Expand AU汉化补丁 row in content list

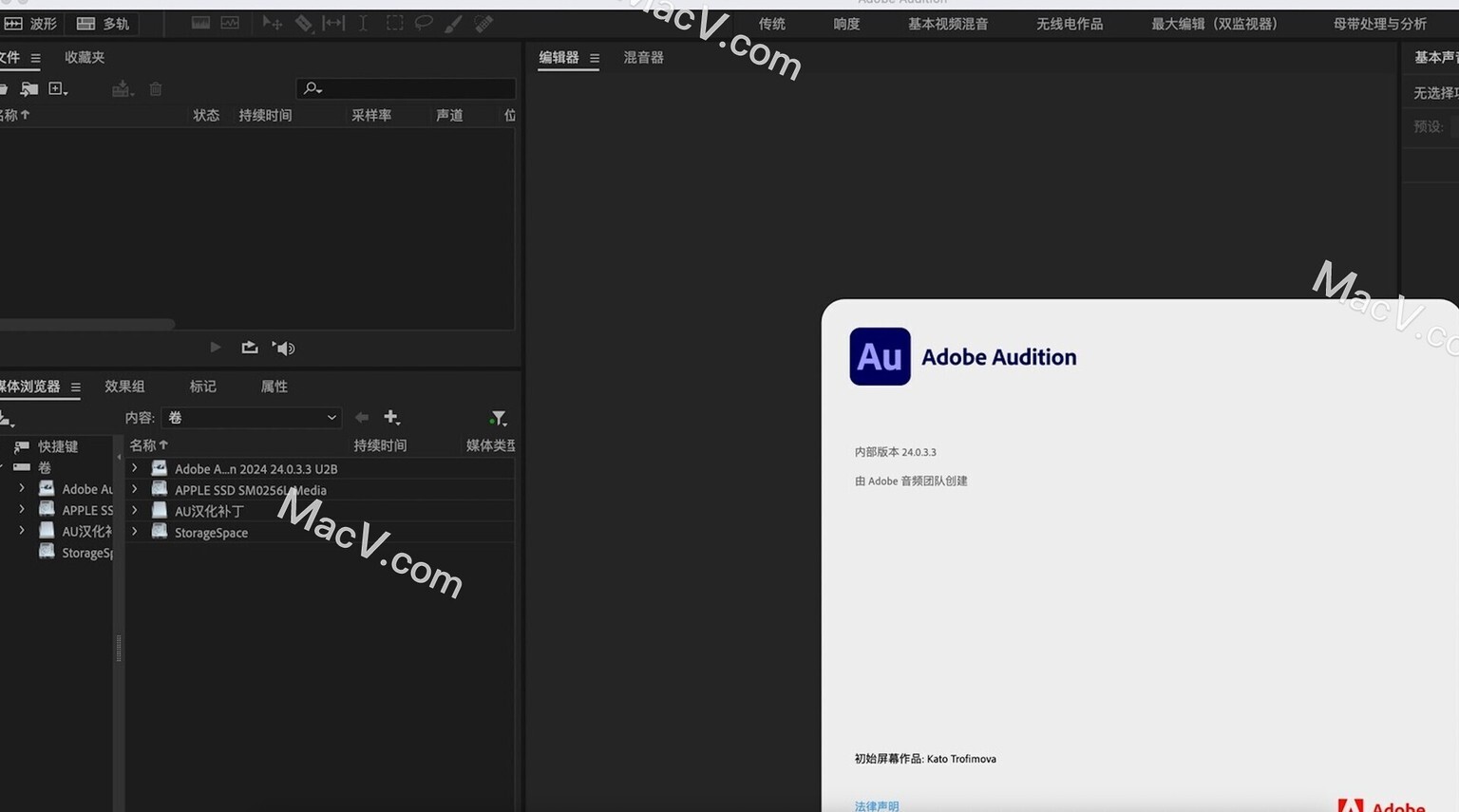point(134,510)
